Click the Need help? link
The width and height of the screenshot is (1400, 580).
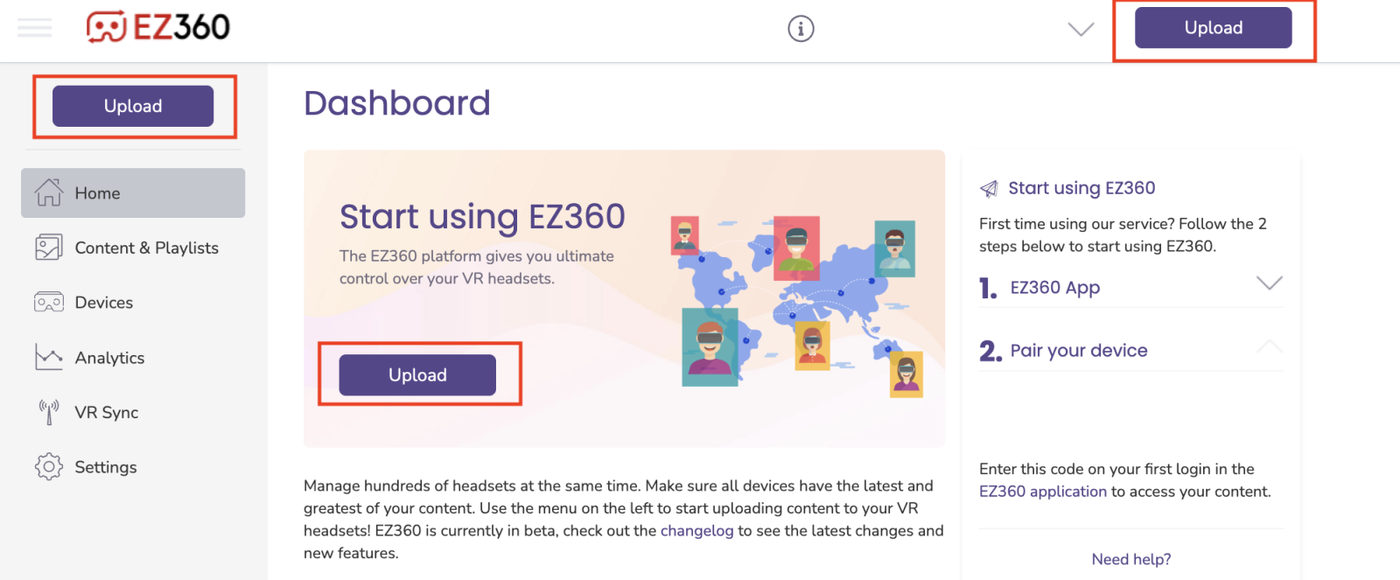coord(1131,559)
